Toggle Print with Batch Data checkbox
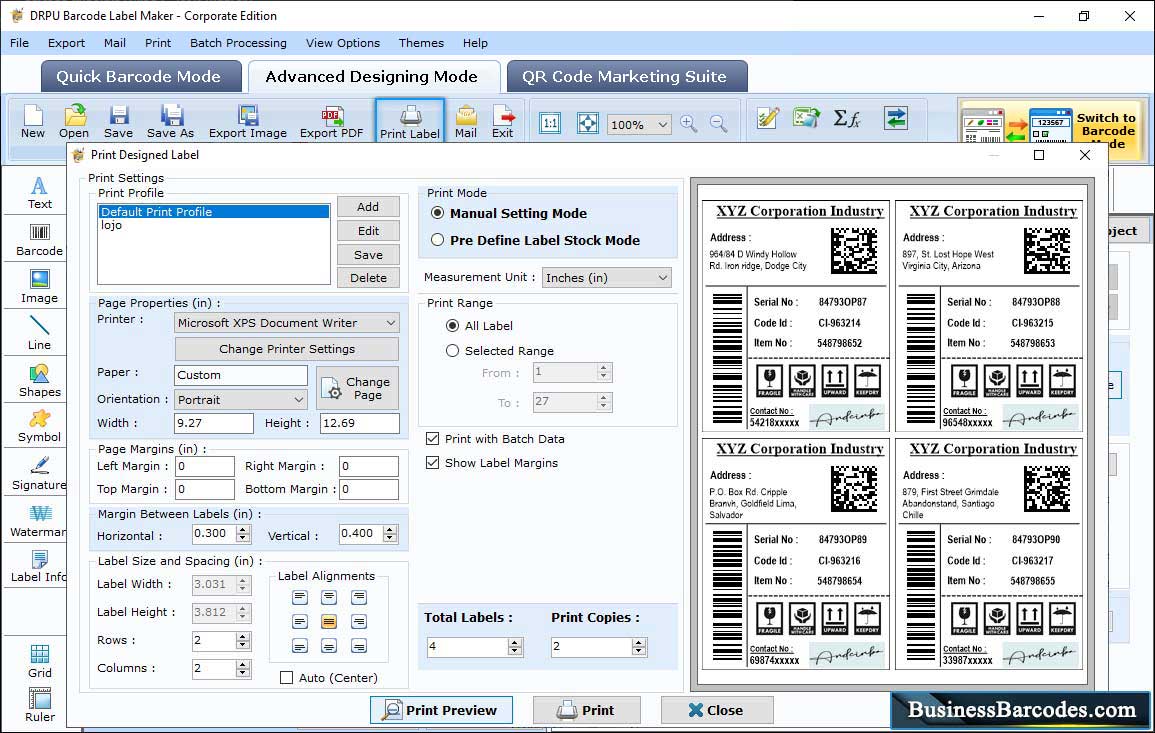The height and width of the screenshot is (733, 1155). [x=433, y=438]
